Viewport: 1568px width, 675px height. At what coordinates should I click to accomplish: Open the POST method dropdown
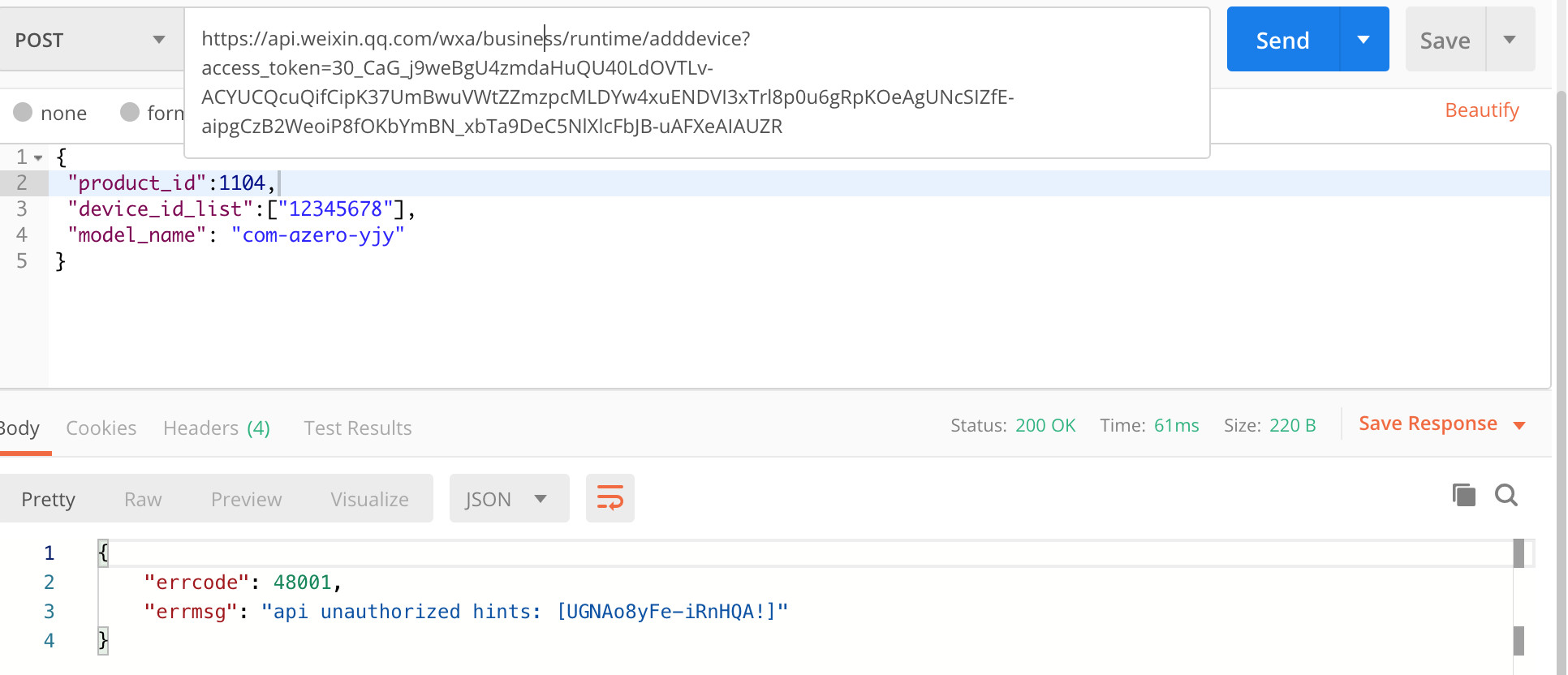click(91, 40)
